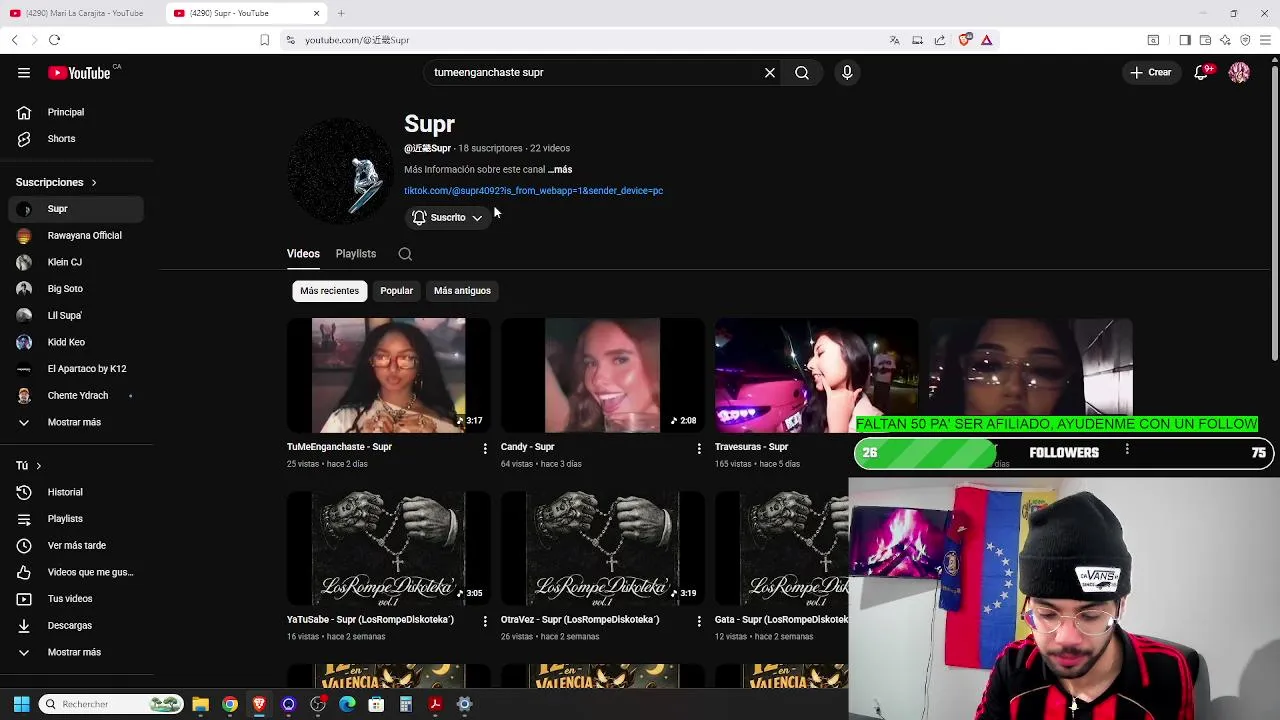Switch to the Playlists channel tab

coord(356,254)
